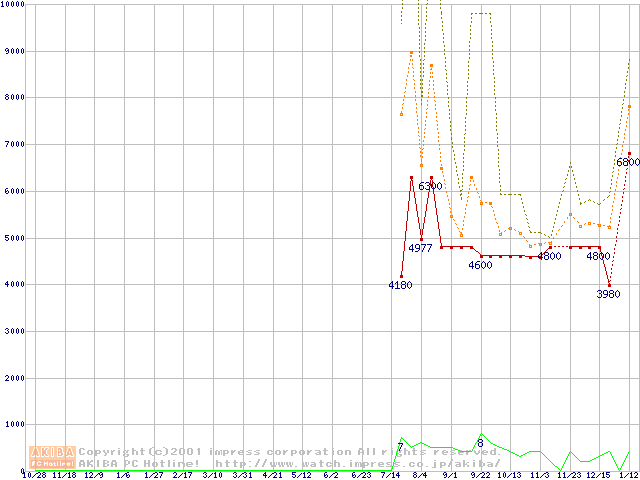
Task: Click the green line count label 7
Action: (400, 447)
